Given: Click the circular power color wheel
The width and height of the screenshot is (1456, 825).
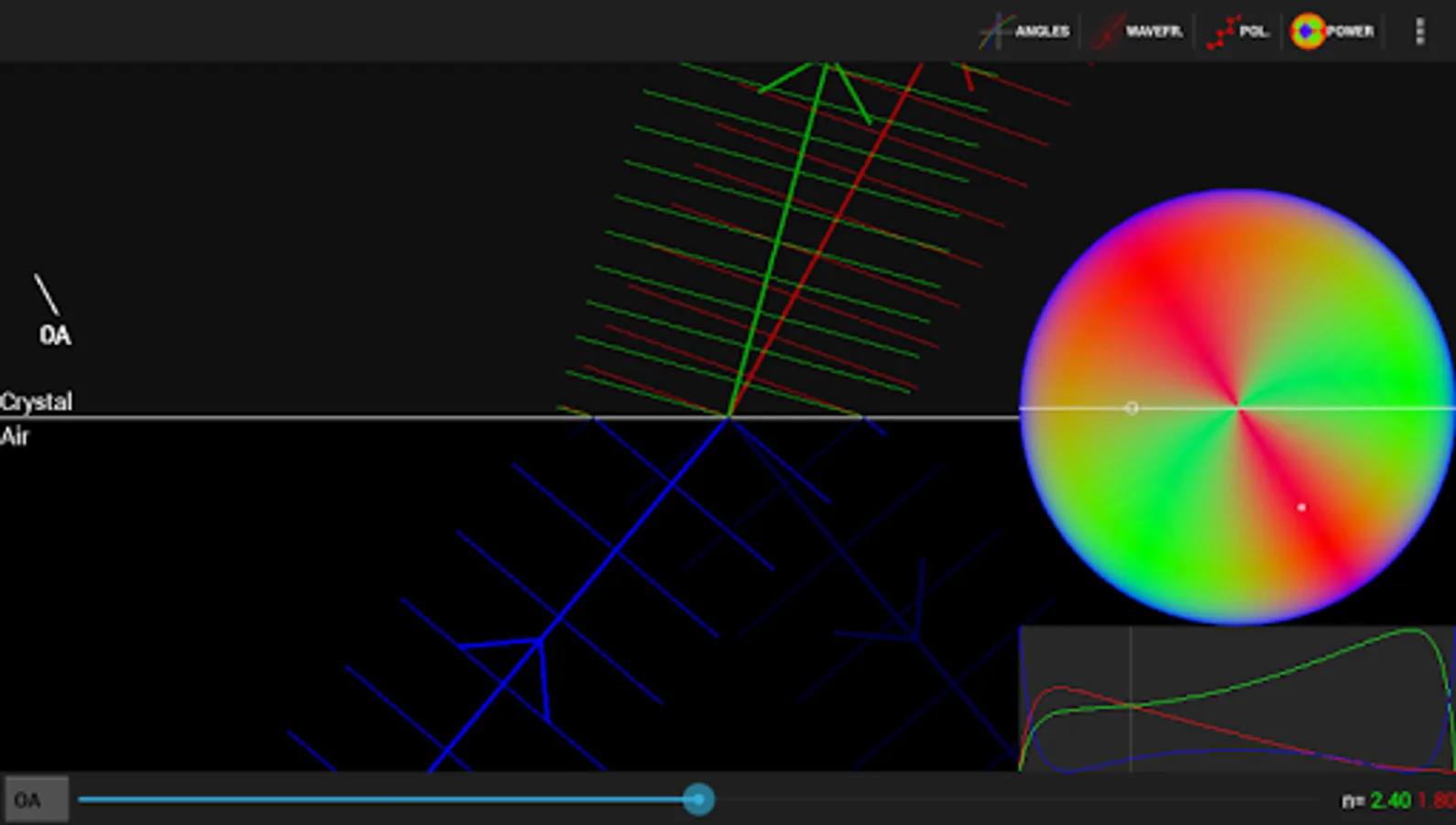Looking at the screenshot, I should coord(1237,407).
